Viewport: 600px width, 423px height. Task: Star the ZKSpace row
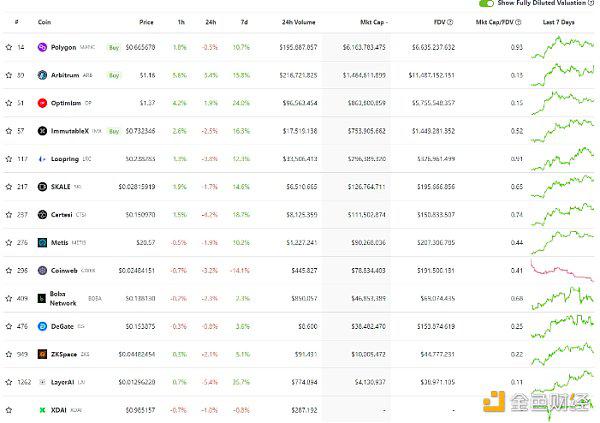pos(9,354)
